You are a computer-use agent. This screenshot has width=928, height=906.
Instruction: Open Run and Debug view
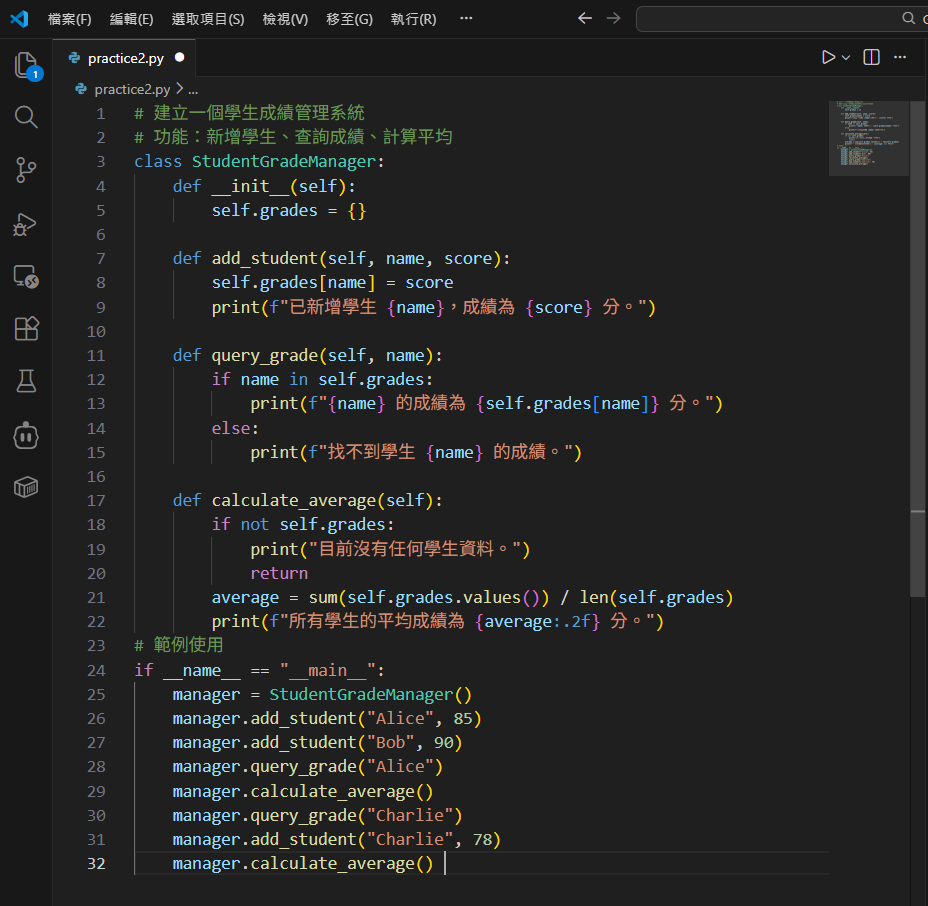tap(26, 224)
